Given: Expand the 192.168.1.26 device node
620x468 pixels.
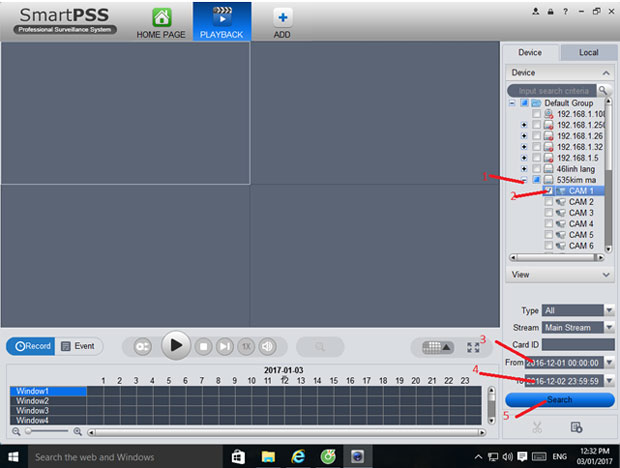Looking at the screenshot, I should (524, 136).
